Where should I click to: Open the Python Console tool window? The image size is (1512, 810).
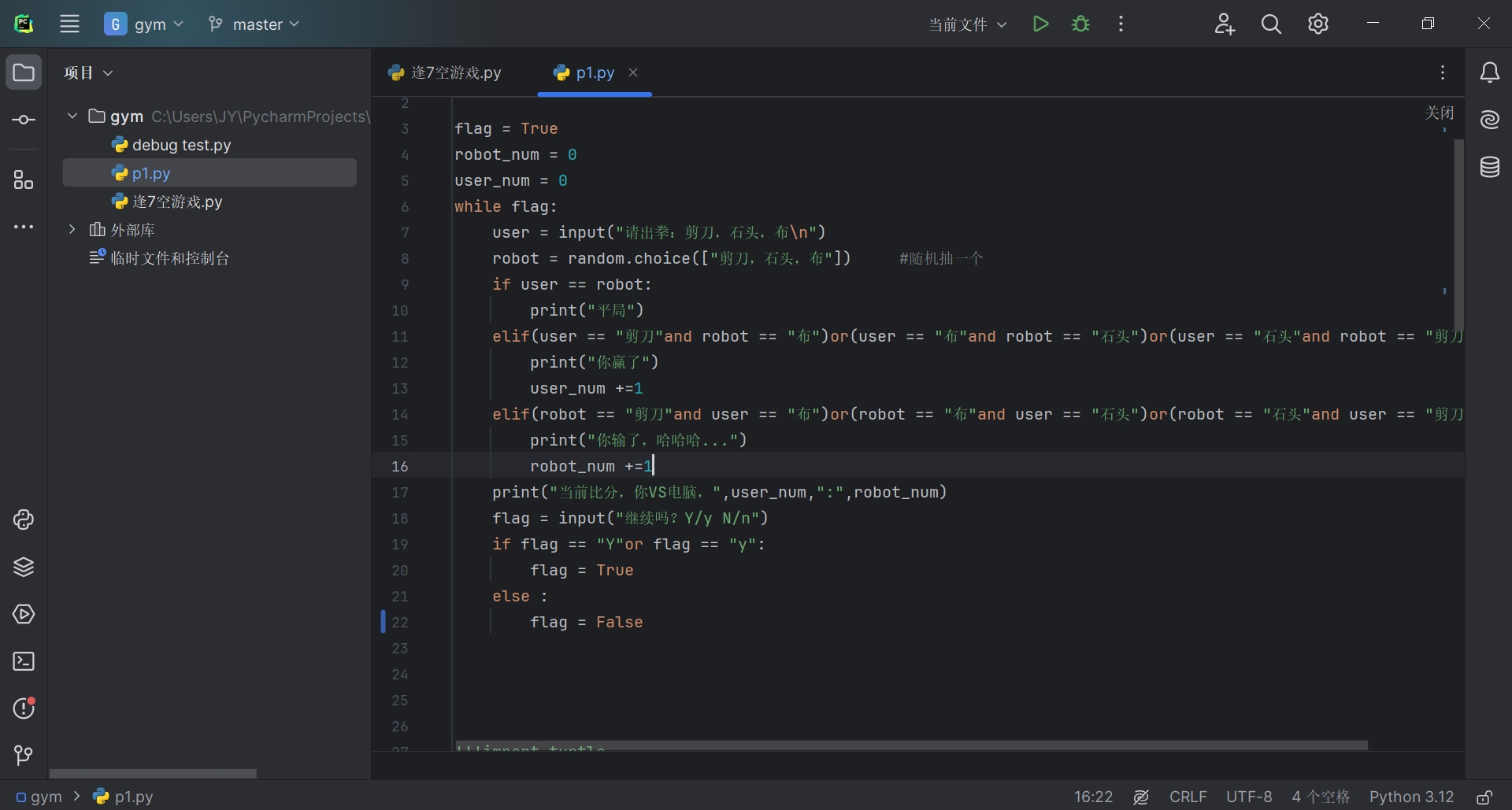coord(24,520)
